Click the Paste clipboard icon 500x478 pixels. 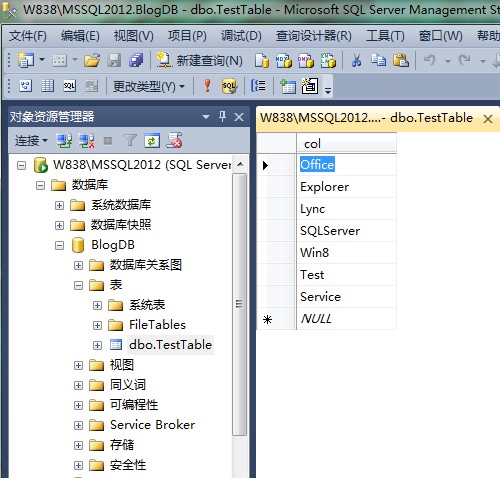[401, 60]
